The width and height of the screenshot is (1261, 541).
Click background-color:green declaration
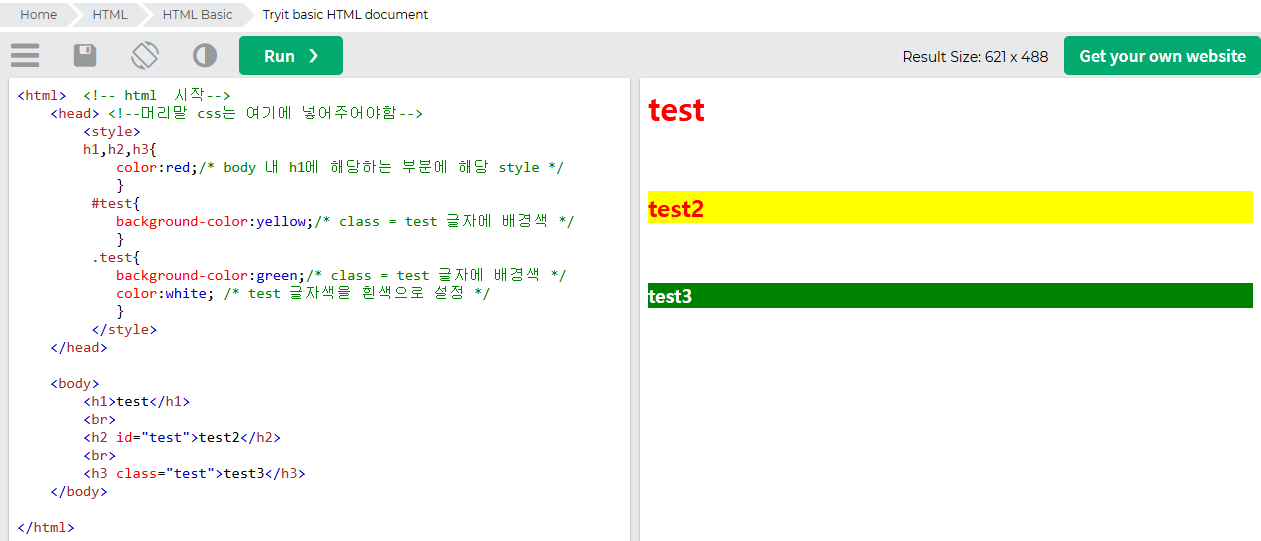point(341,275)
